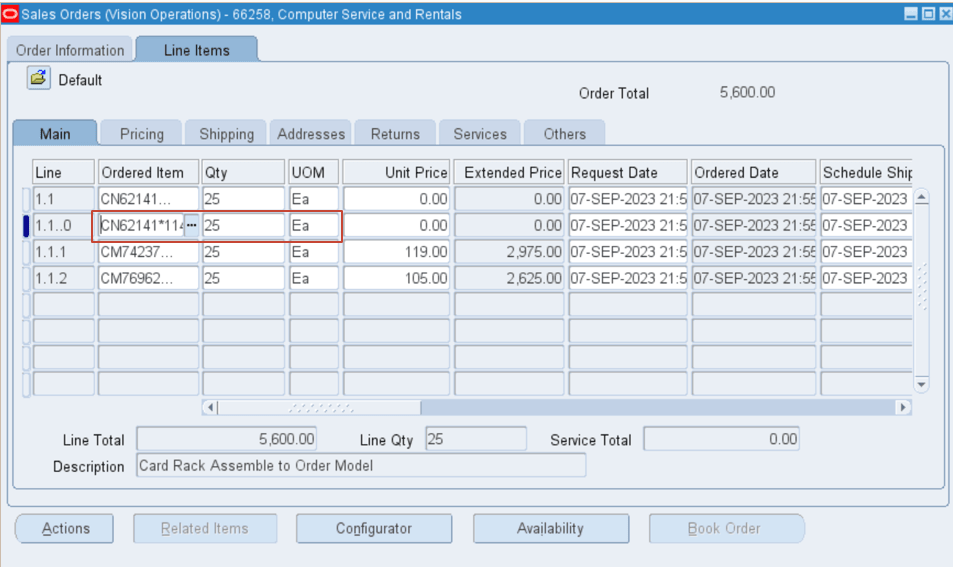Click the Default folder icon
953x567 pixels.
pos(38,78)
